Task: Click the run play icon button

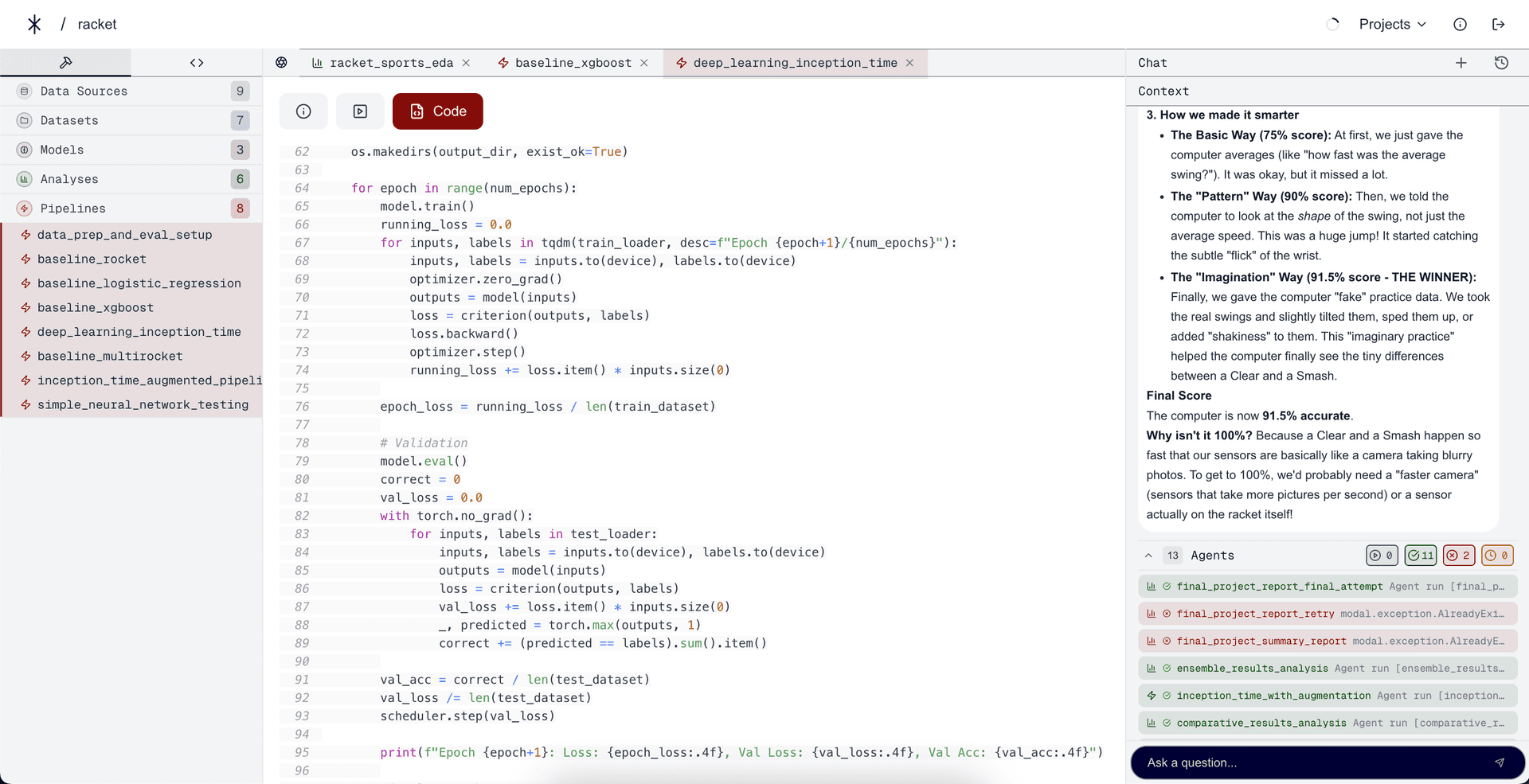Action: [360, 111]
